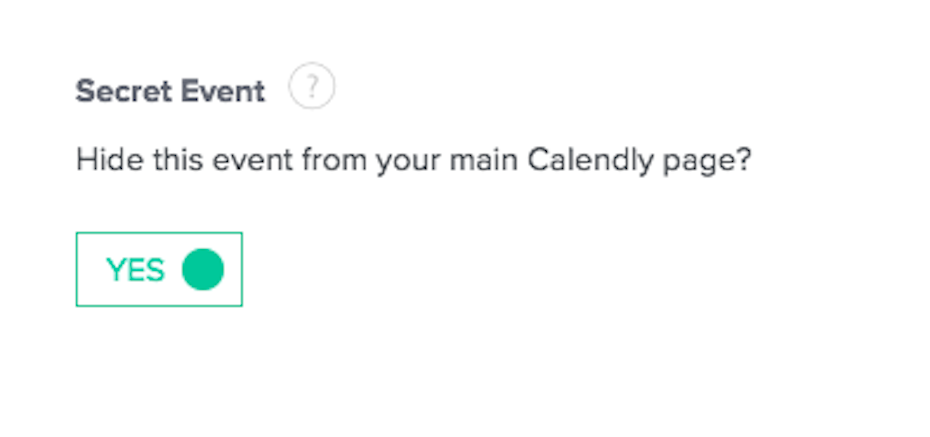
Task: Tap the help icon next to the heading
Action: (x=311, y=89)
